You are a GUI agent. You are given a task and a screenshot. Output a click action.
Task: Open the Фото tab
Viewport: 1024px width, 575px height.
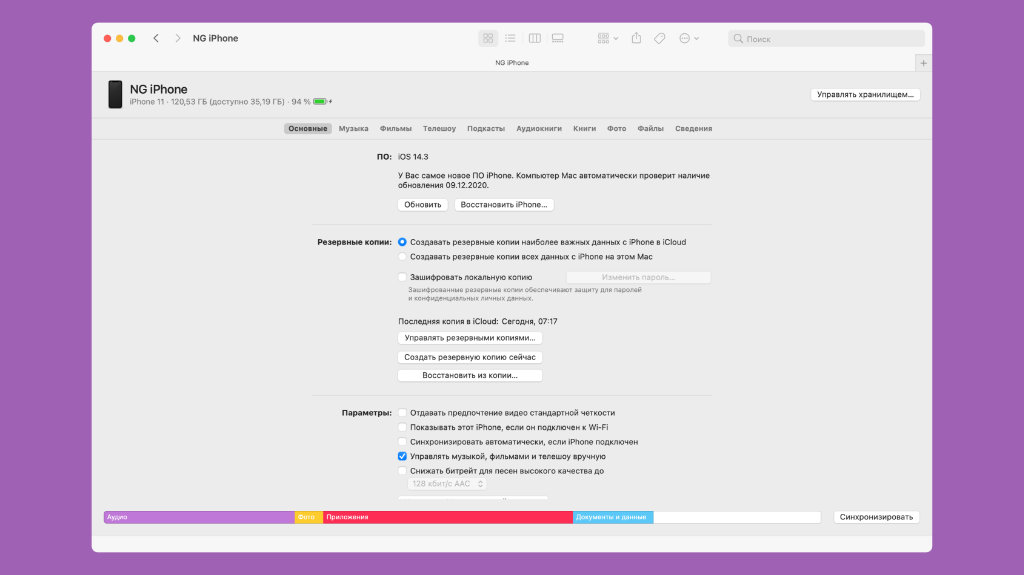tap(616, 129)
